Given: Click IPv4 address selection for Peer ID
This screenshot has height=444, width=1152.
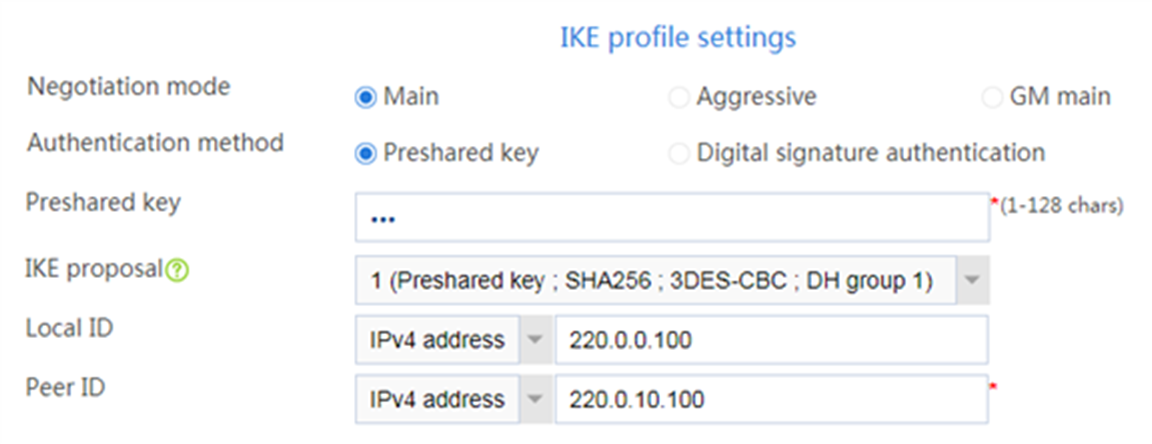Looking at the screenshot, I should 437,399.
